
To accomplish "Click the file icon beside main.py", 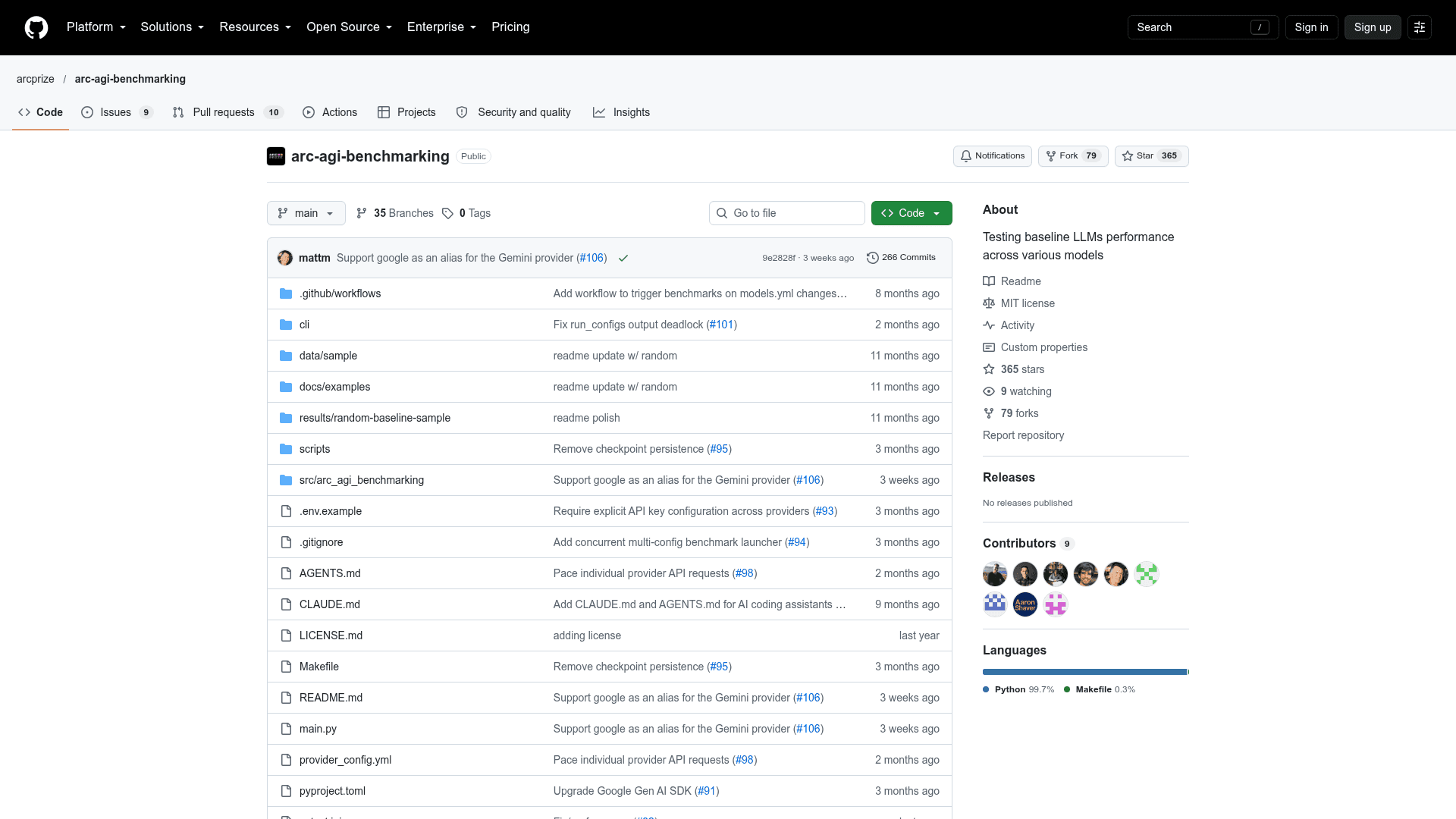I will click(286, 729).
